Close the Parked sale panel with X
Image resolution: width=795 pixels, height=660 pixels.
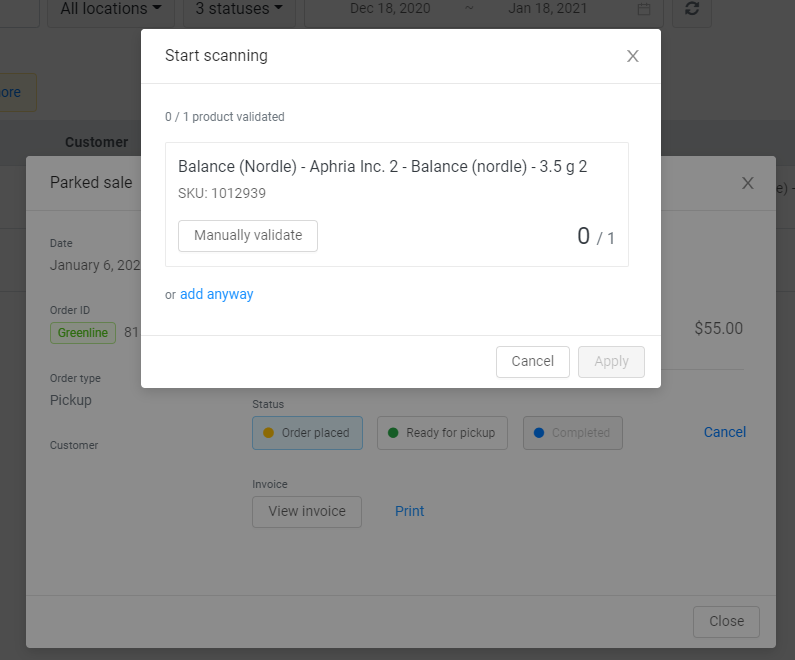(747, 183)
